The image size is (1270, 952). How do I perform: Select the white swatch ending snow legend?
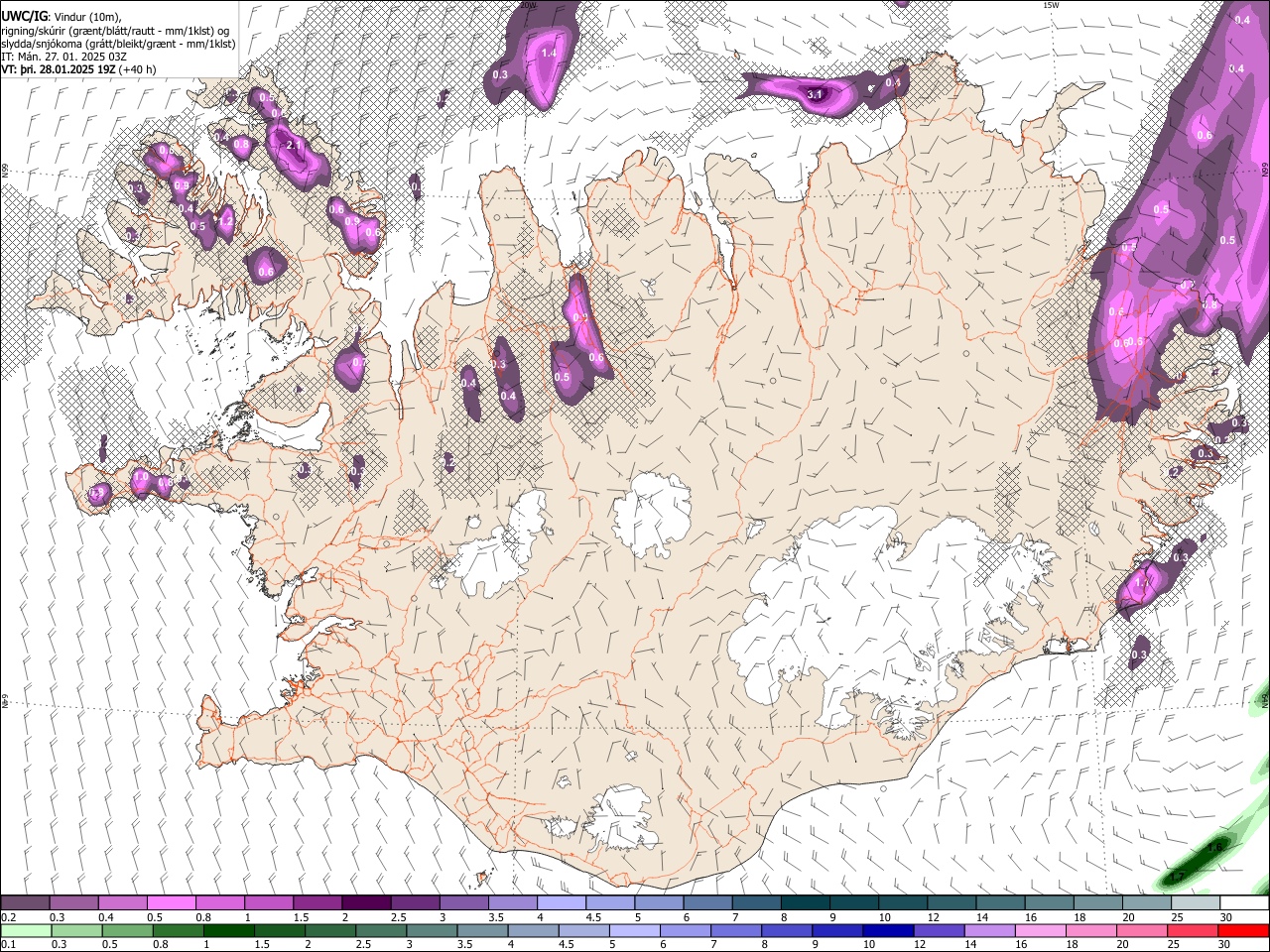1243,902
